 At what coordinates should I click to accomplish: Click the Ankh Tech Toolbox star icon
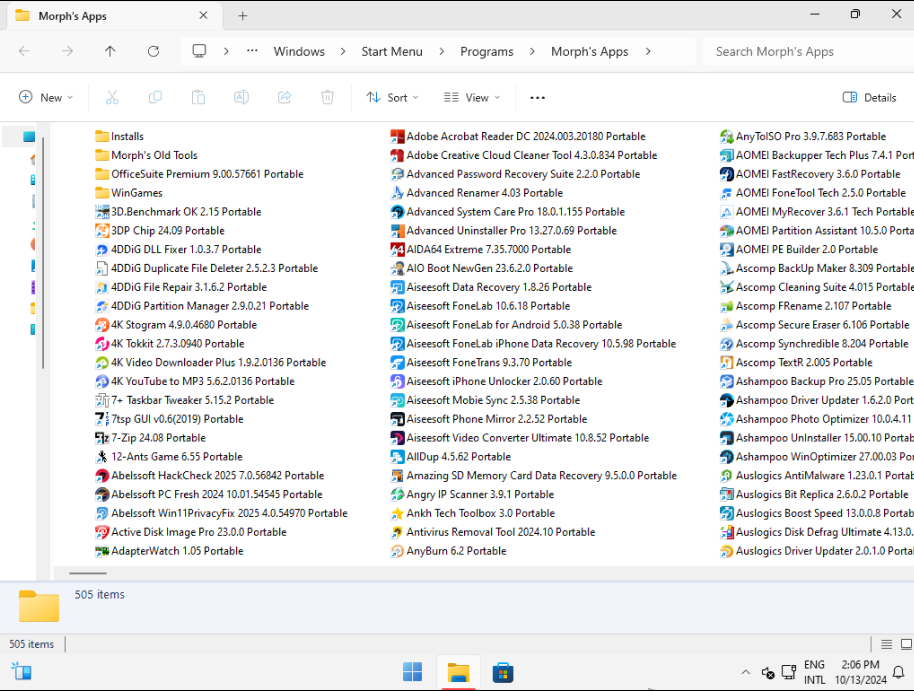coord(397,513)
